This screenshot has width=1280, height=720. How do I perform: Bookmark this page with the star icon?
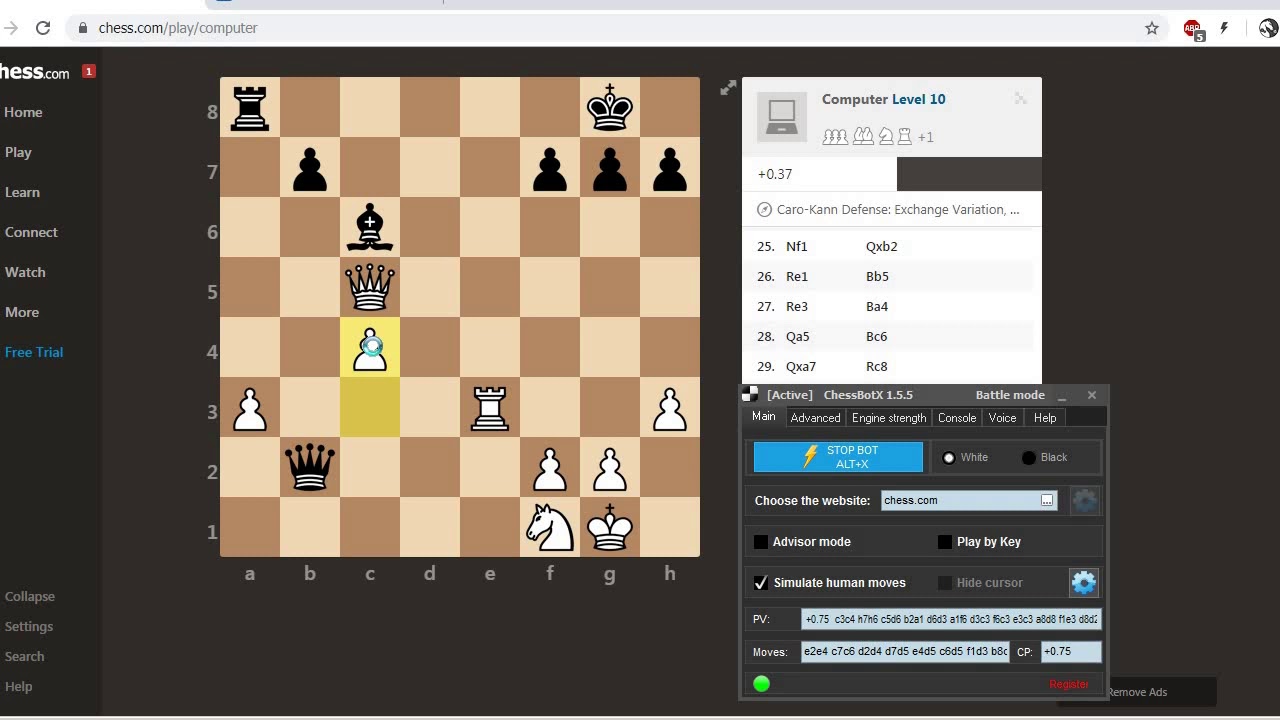(x=1152, y=28)
